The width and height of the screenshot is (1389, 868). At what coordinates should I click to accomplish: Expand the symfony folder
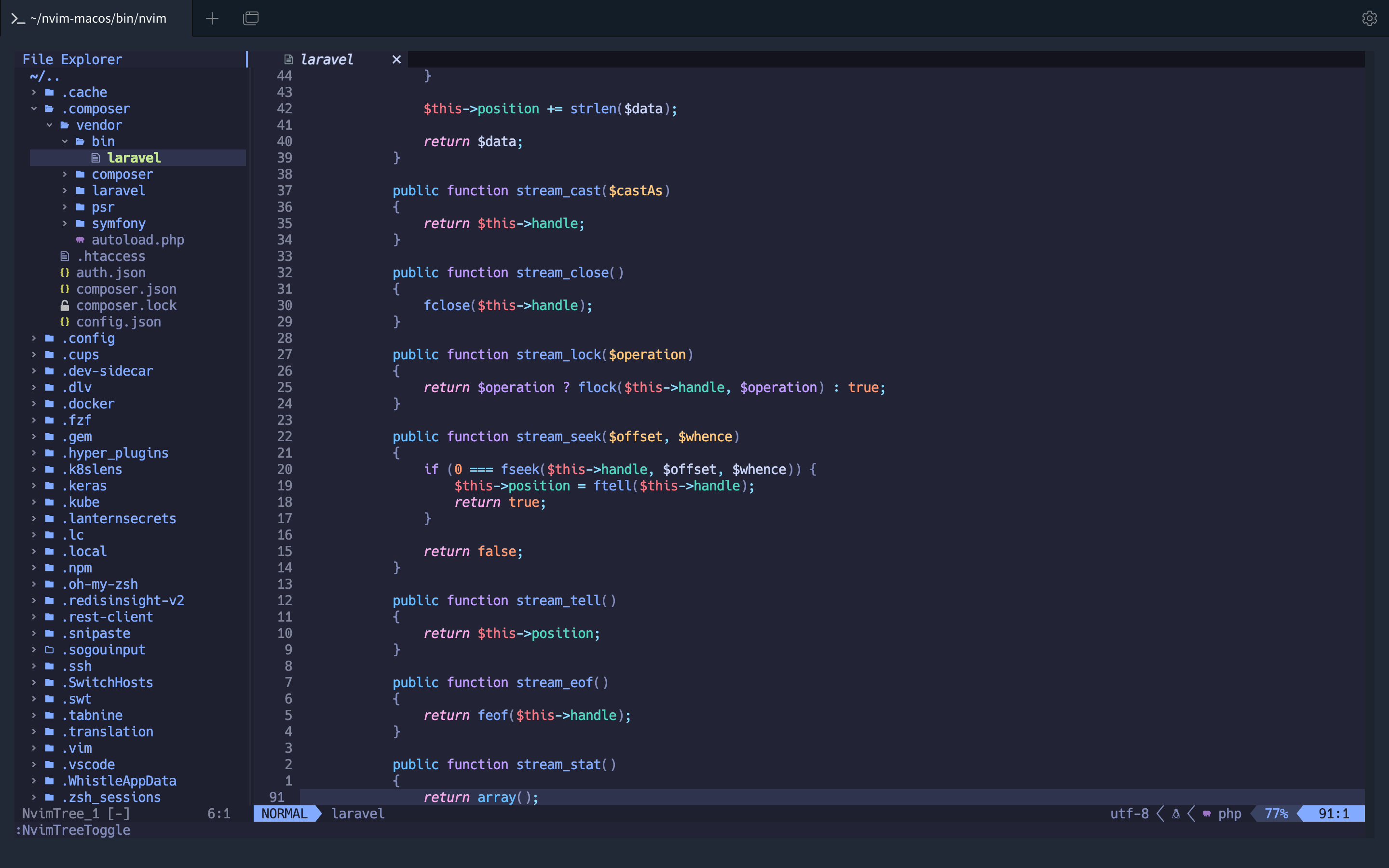pyautogui.click(x=118, y=223)
